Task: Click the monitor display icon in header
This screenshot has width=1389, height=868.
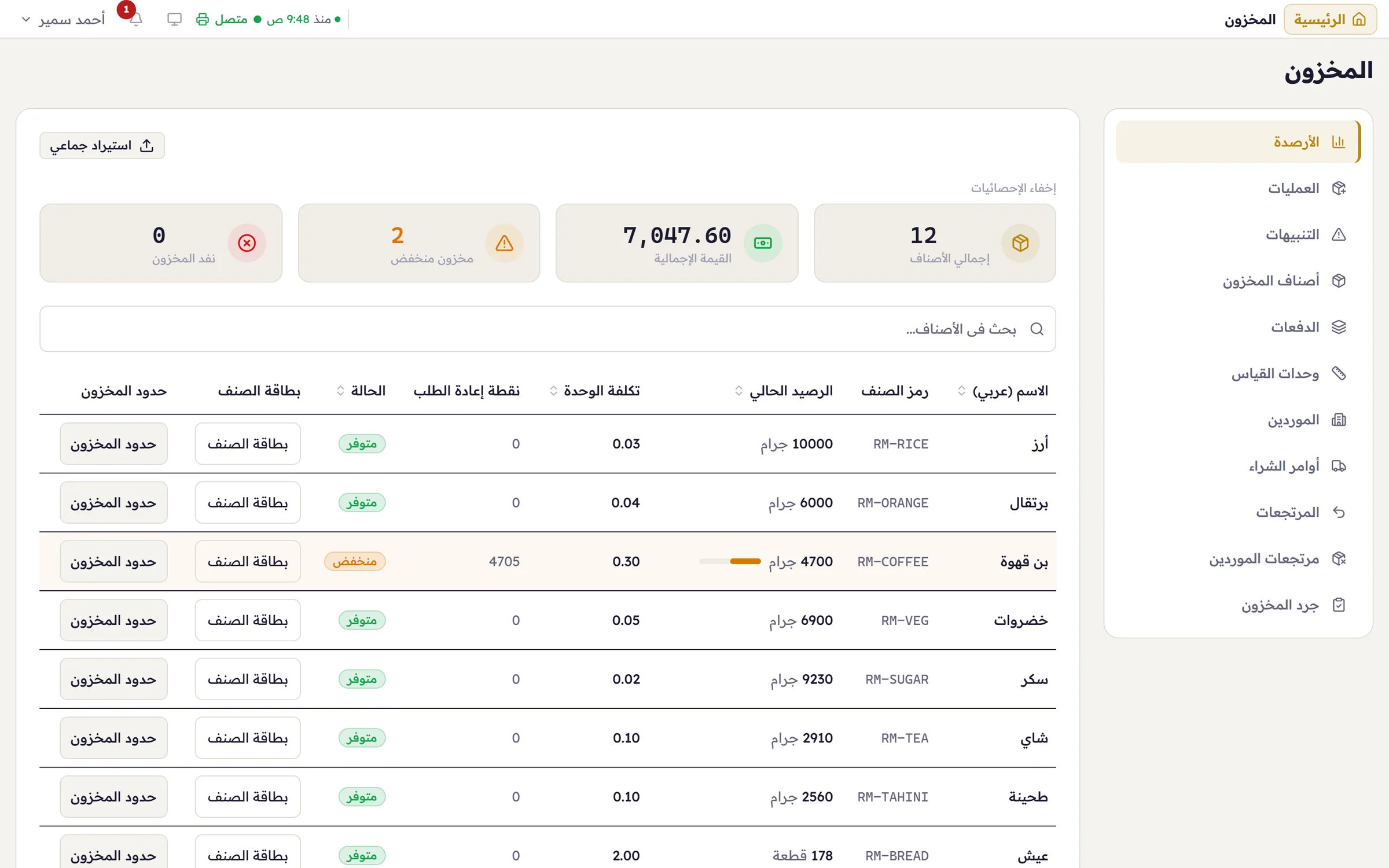Action: pyautogui.click(x=174, y=20)
